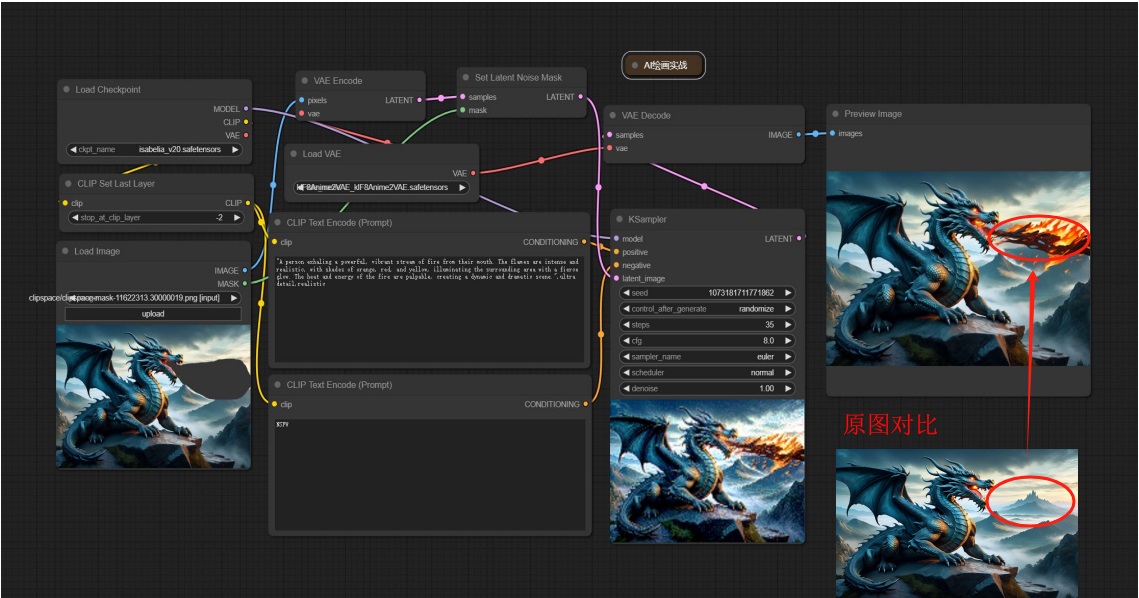Click the negative input port on KSampler

click(x=616, y=265)
